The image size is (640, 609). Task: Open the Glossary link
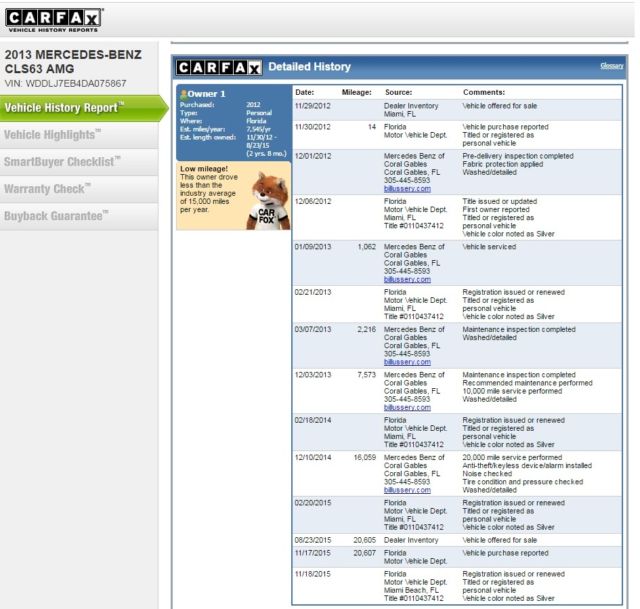(x=611, y=66)
